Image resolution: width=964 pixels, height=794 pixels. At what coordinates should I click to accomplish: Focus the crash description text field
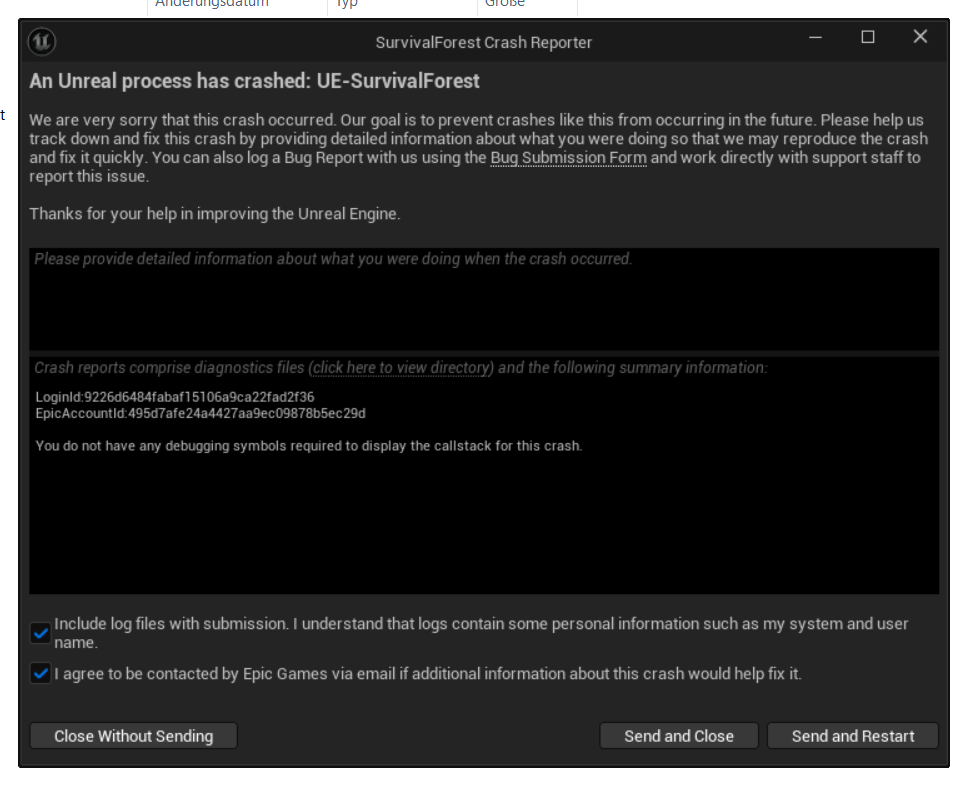pos(484,300)
